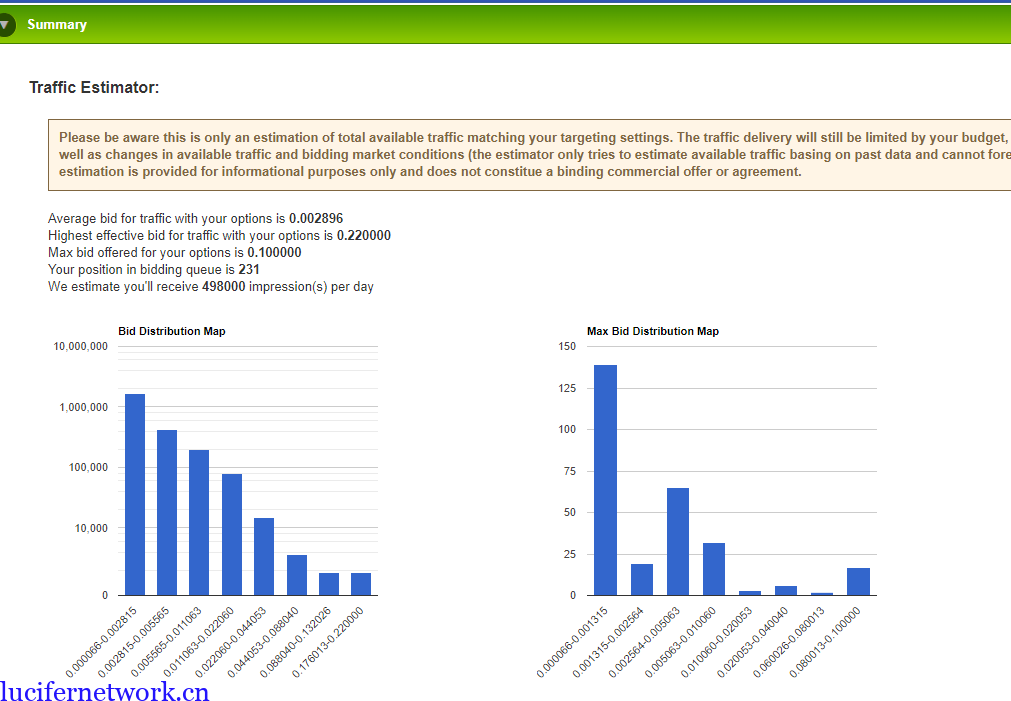The width and height of the screenshot is (1011, 701).
Task: Click the 0.002564-0.005063 Max Bid bar
Action: tap(678, 541)
